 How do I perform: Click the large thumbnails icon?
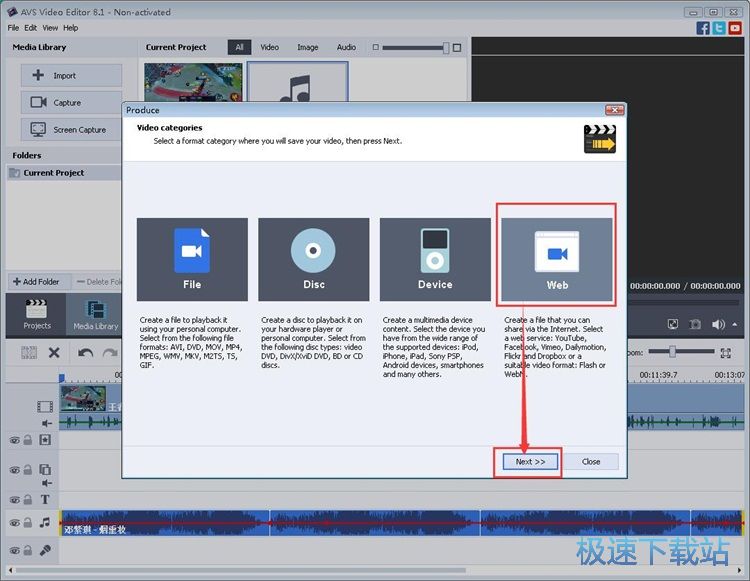coord(457,47)
